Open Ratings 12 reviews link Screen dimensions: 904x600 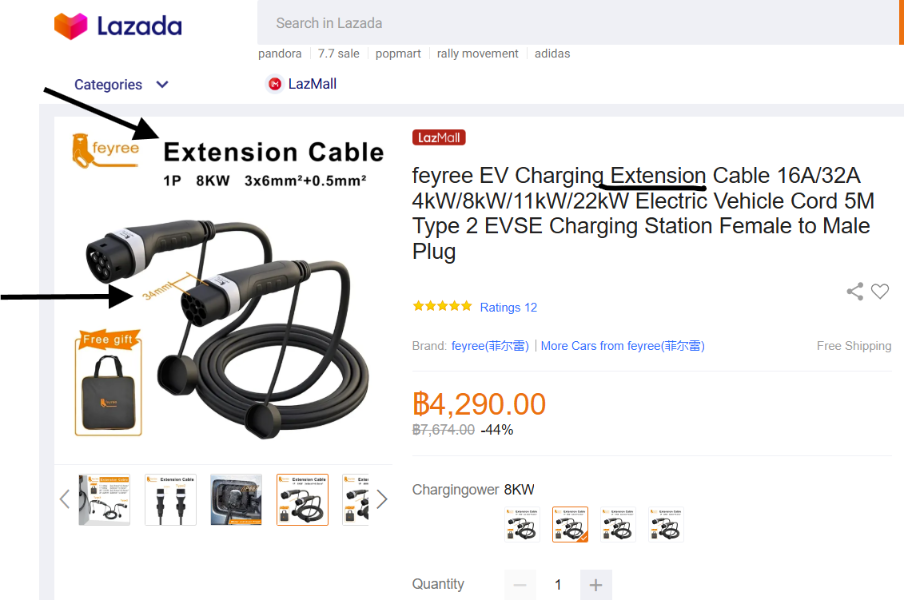pyautogui.click(x=508, y=307)
